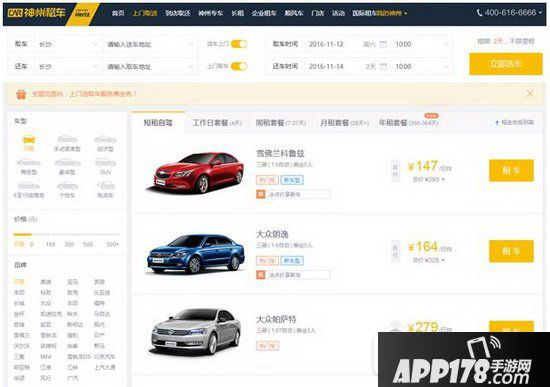Image resolution: width=550 pixels, height=387 pixels.
Task: Click 租车 for 雪佛兰科鲁兹
Action: [x=511, y=171]
